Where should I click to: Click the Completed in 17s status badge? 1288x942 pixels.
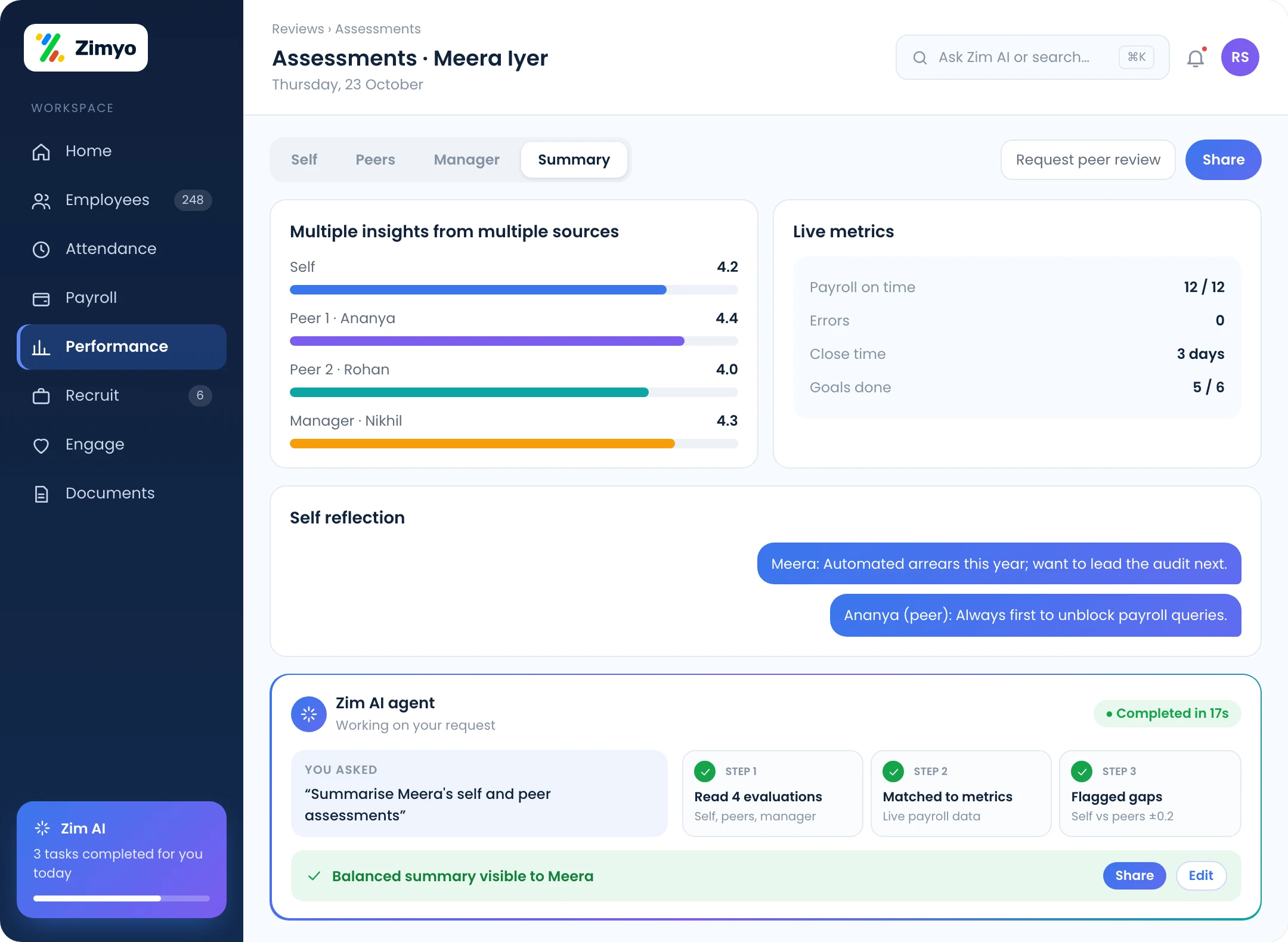[1168, 714]
